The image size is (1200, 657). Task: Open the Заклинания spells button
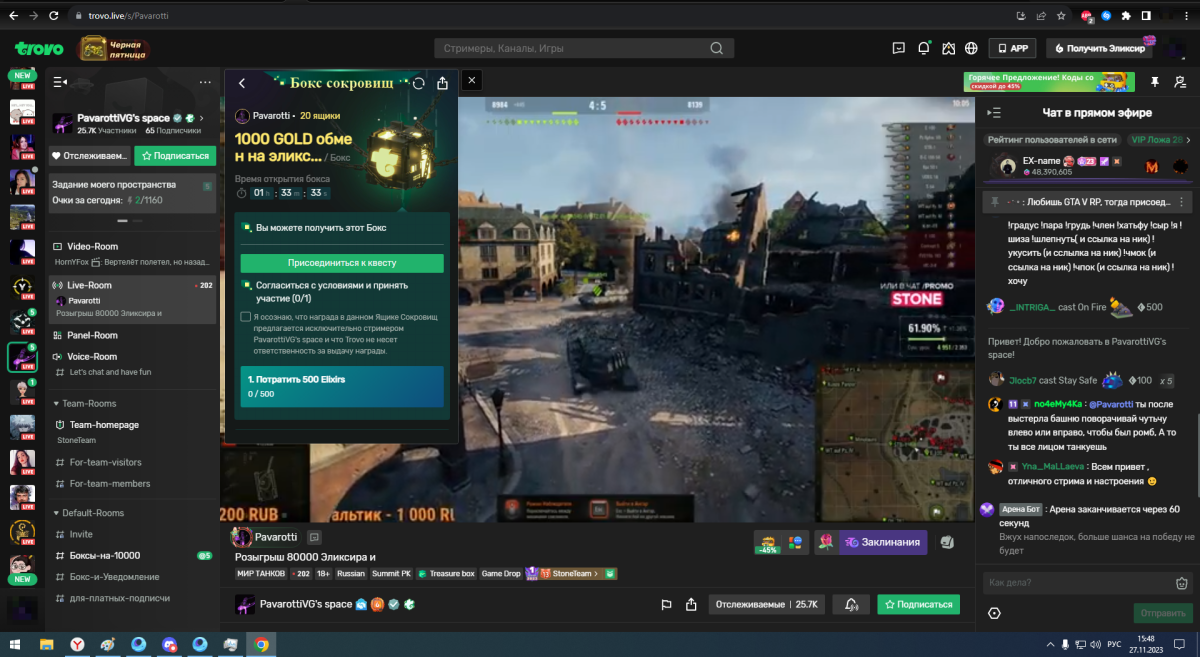883,542
